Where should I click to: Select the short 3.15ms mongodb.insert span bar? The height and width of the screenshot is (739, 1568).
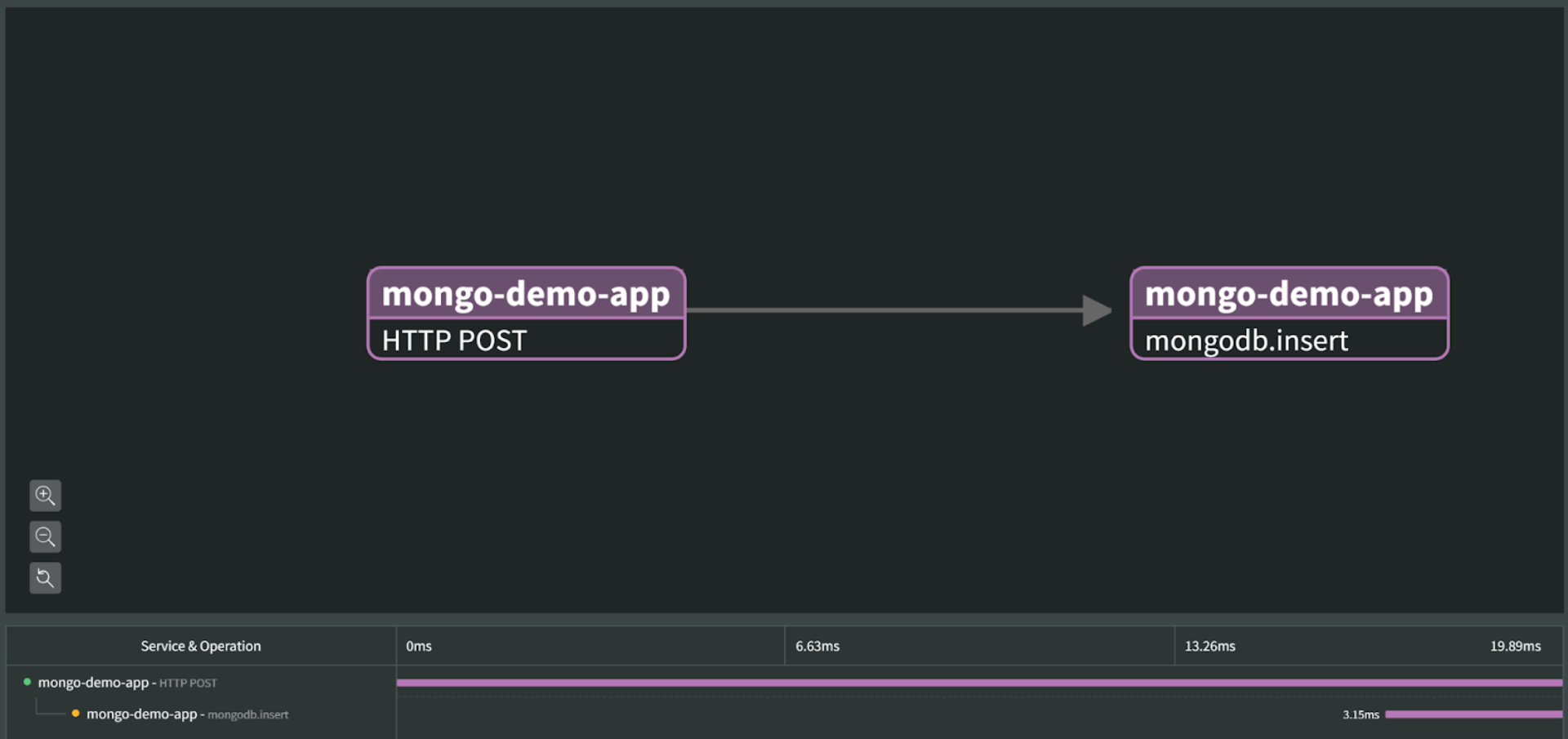point(1473,715)
